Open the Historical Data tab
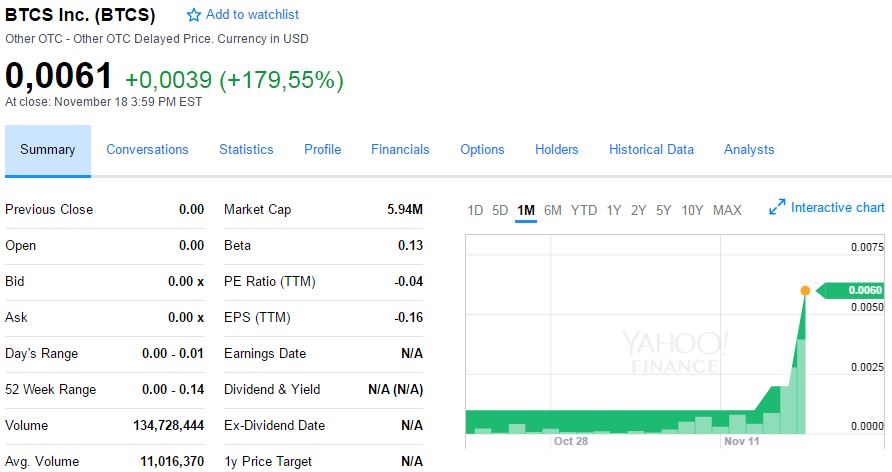The image size is (892, 472). pos(651,150)
